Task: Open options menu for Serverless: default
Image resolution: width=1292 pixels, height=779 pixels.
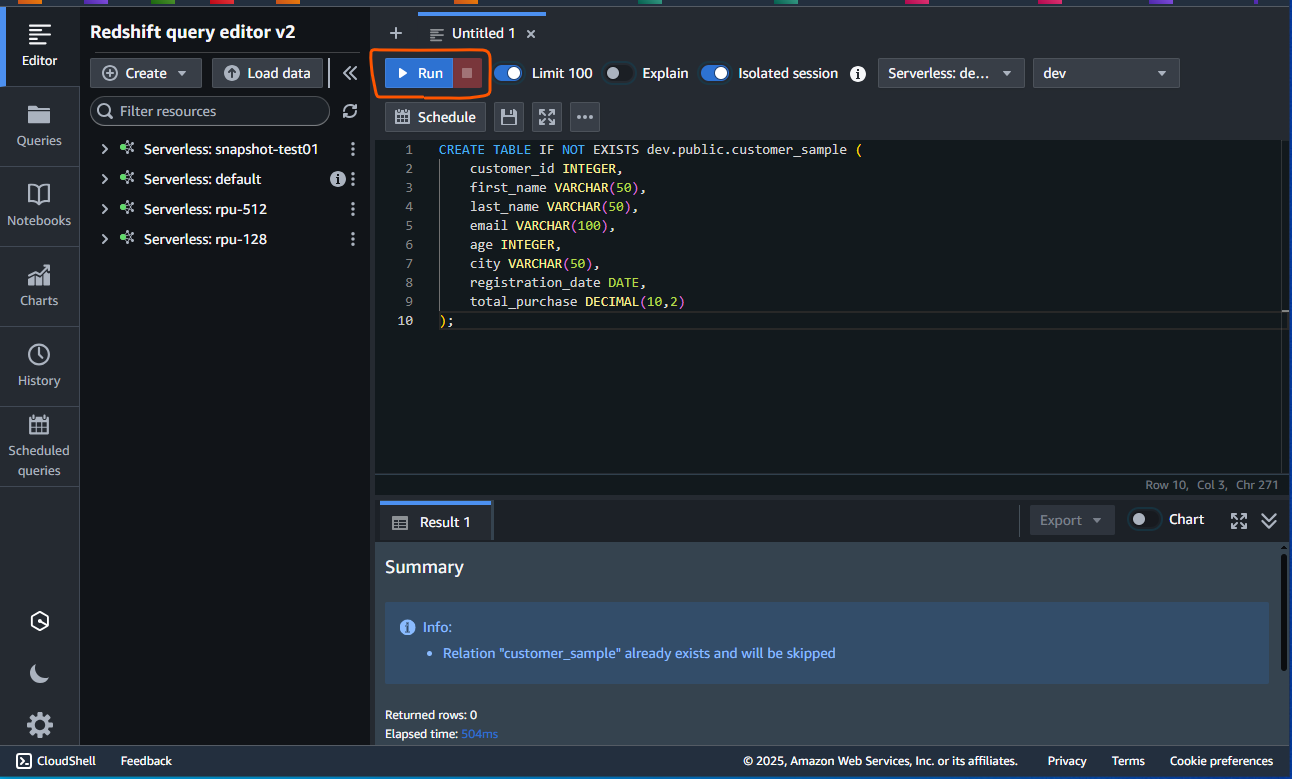Action: pyautogui.click(x=352, y=179)
